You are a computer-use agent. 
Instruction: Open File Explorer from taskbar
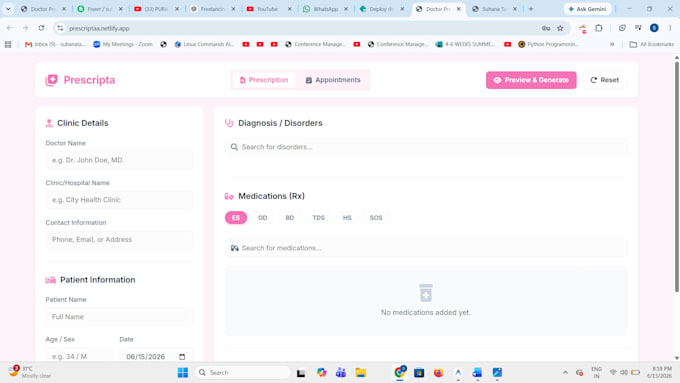[x=360, y=373]
